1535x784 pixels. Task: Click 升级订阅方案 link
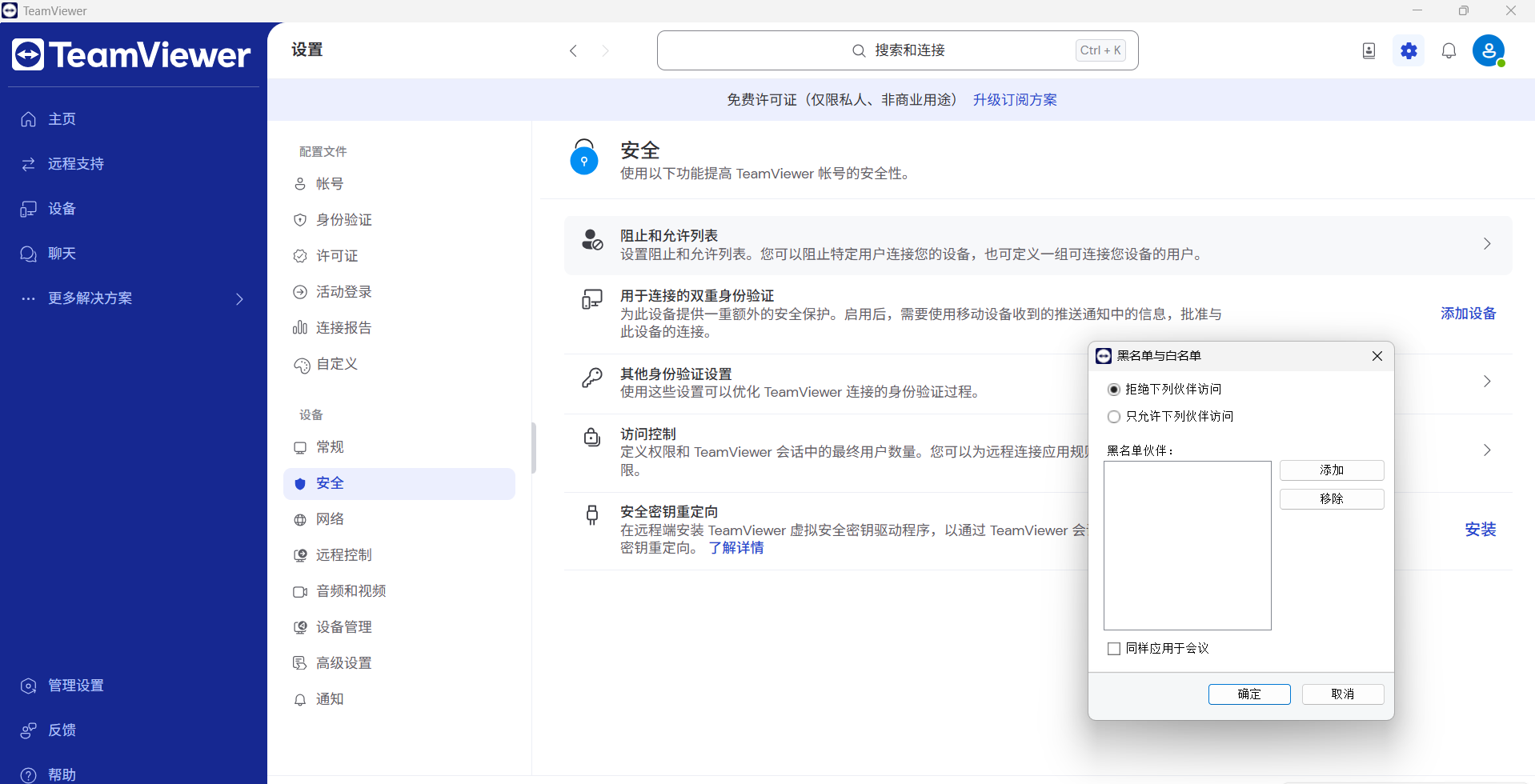tap(1015, 100)
